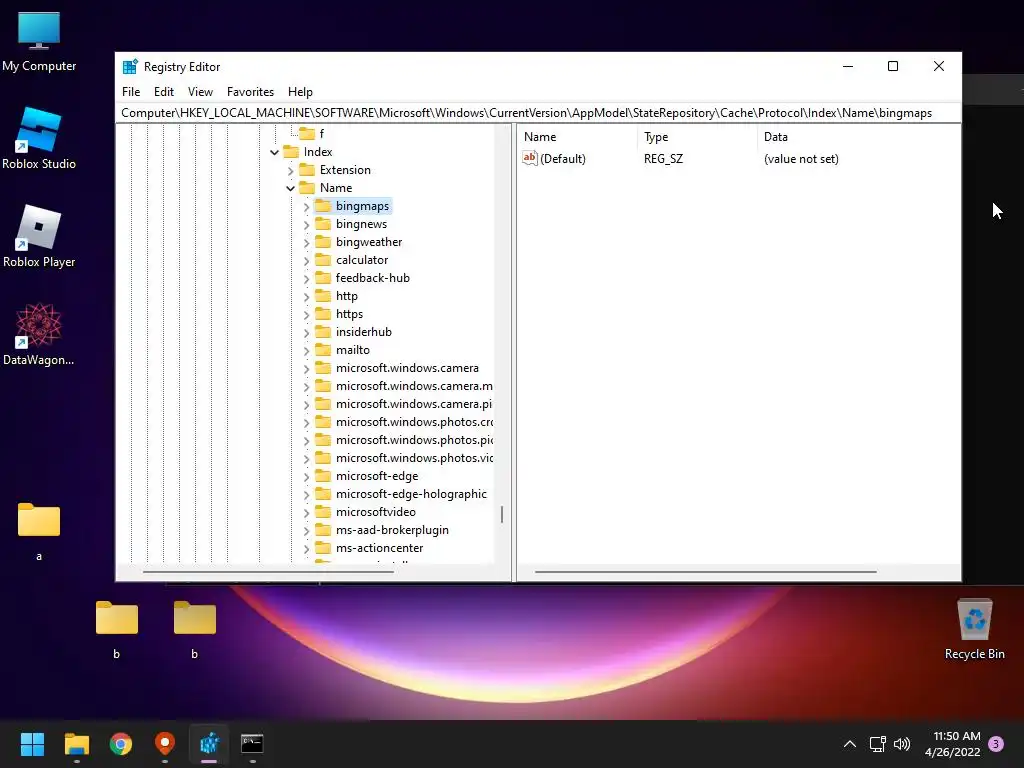Open the notification badge showing 3

coord(996,743)
